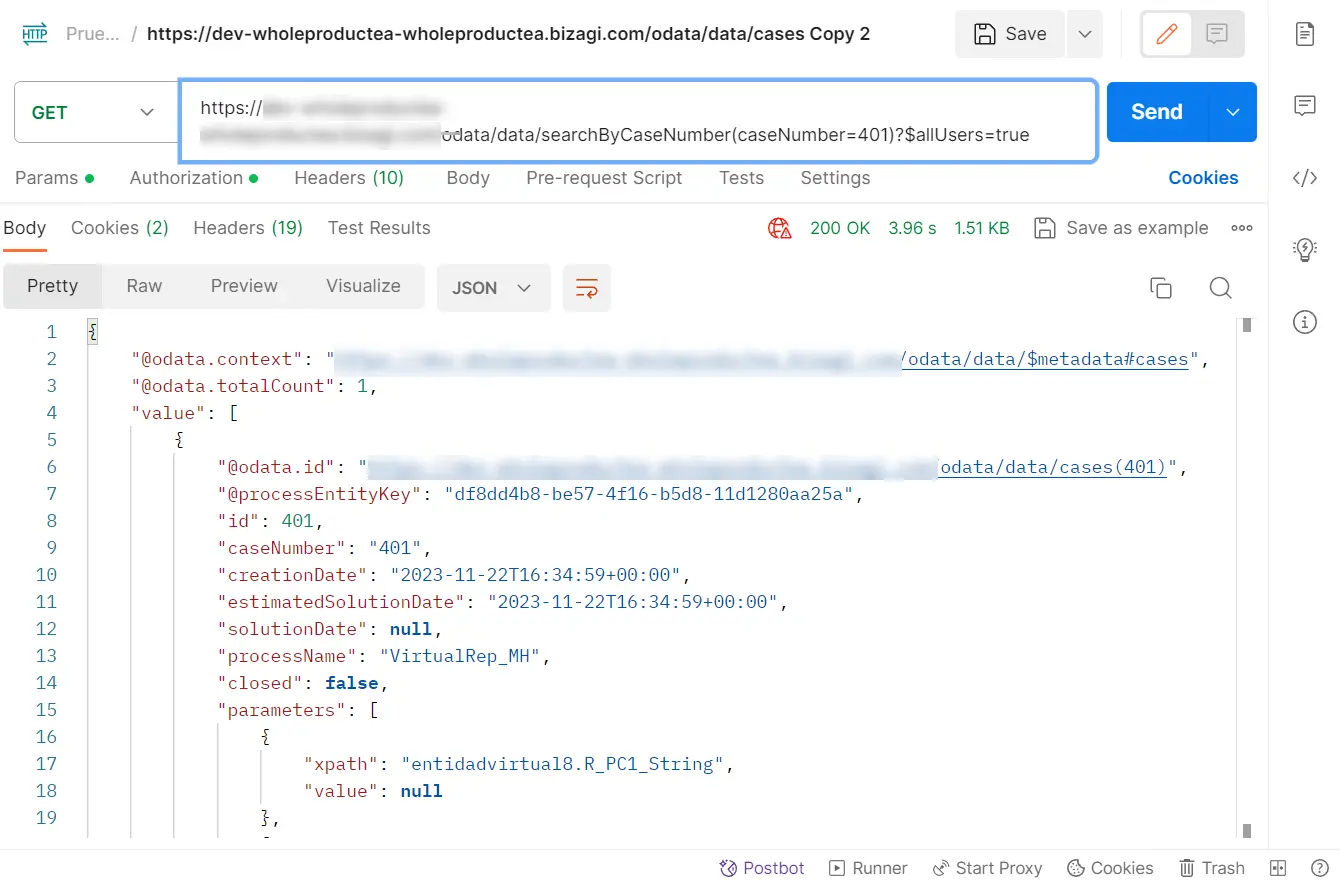Expand the Save options arrow

1084,34
